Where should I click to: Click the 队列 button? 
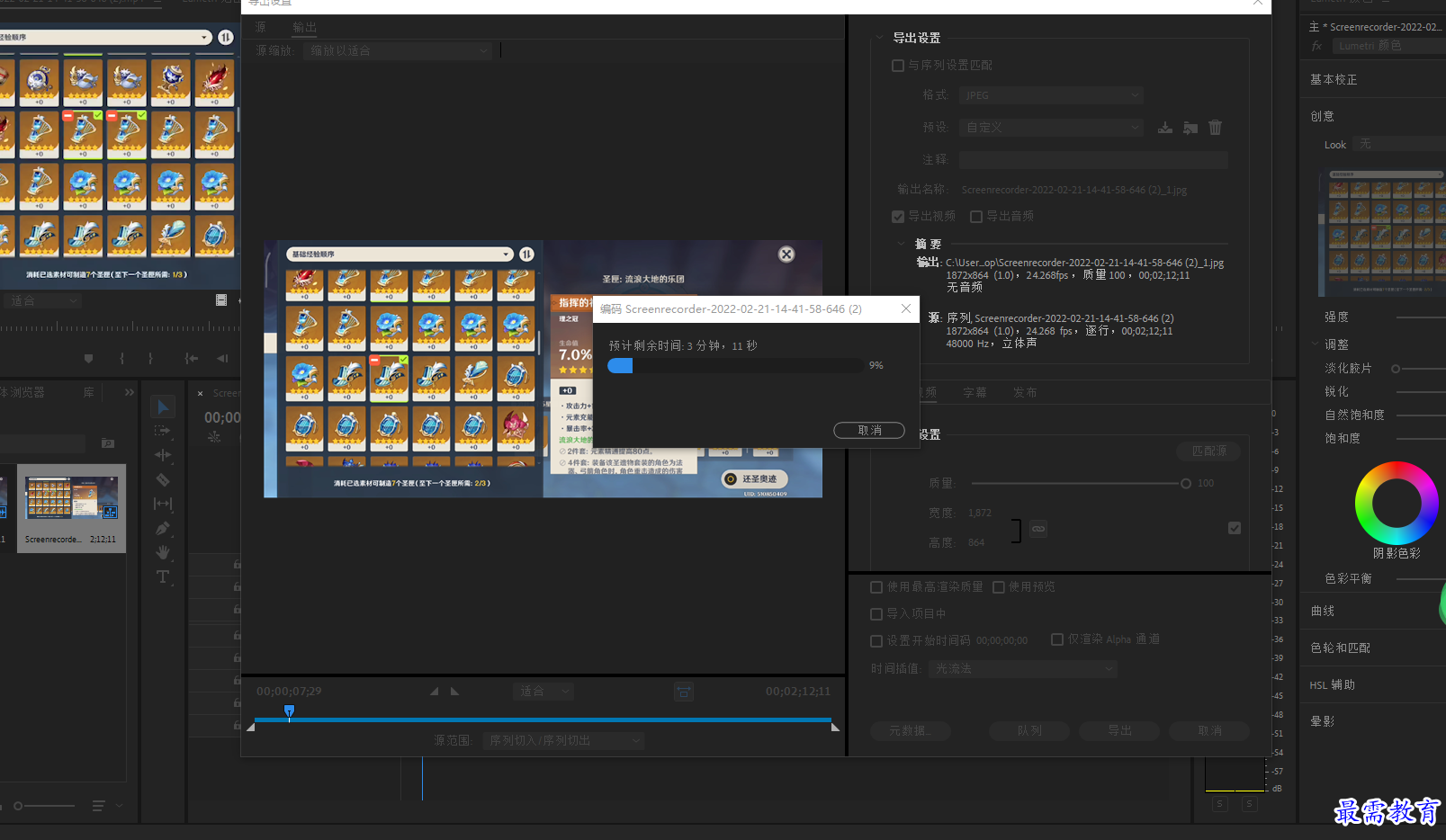tap(1029, 731)
